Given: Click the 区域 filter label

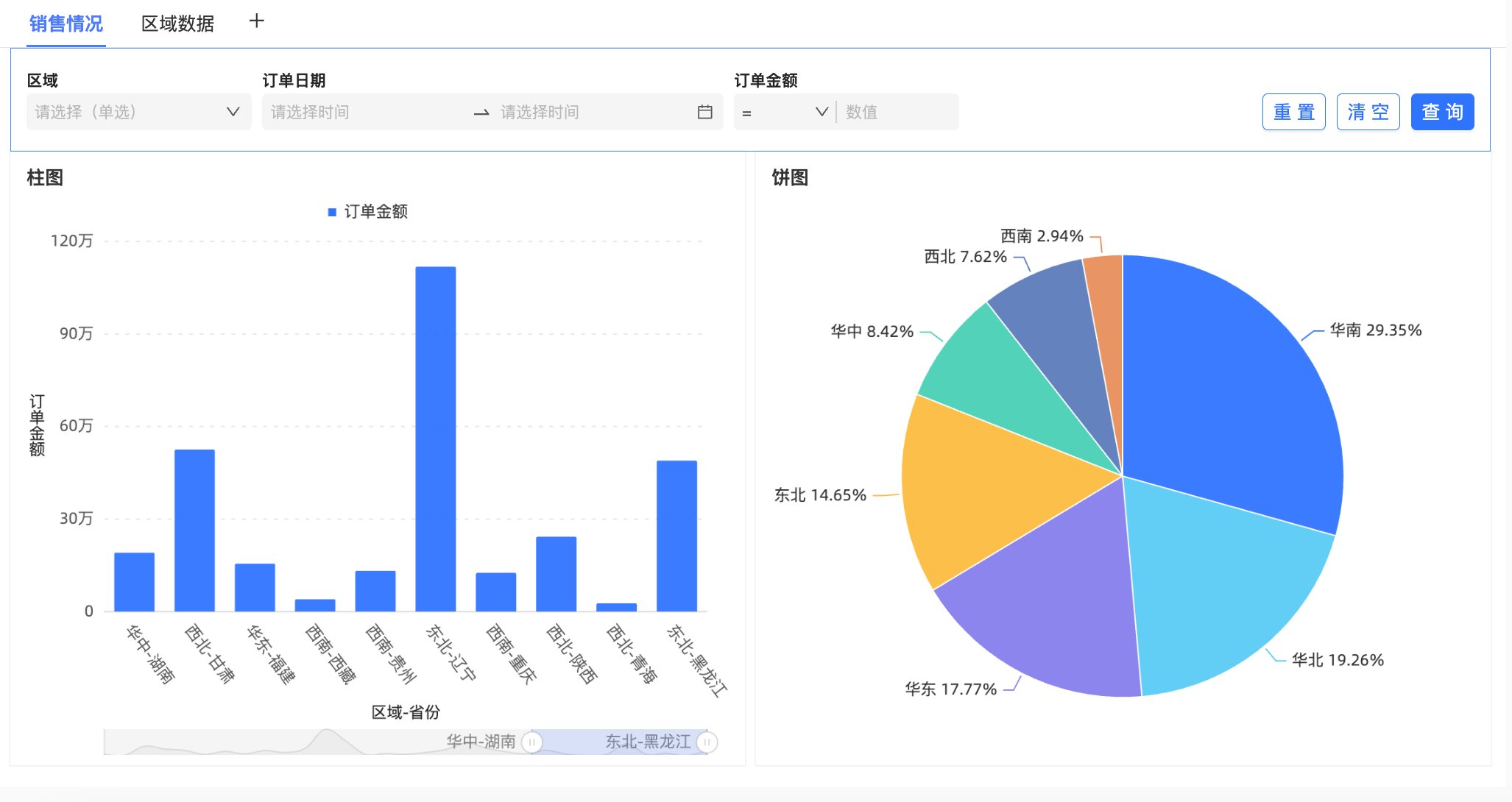Looking at the screenshot, I should point(42,80).
